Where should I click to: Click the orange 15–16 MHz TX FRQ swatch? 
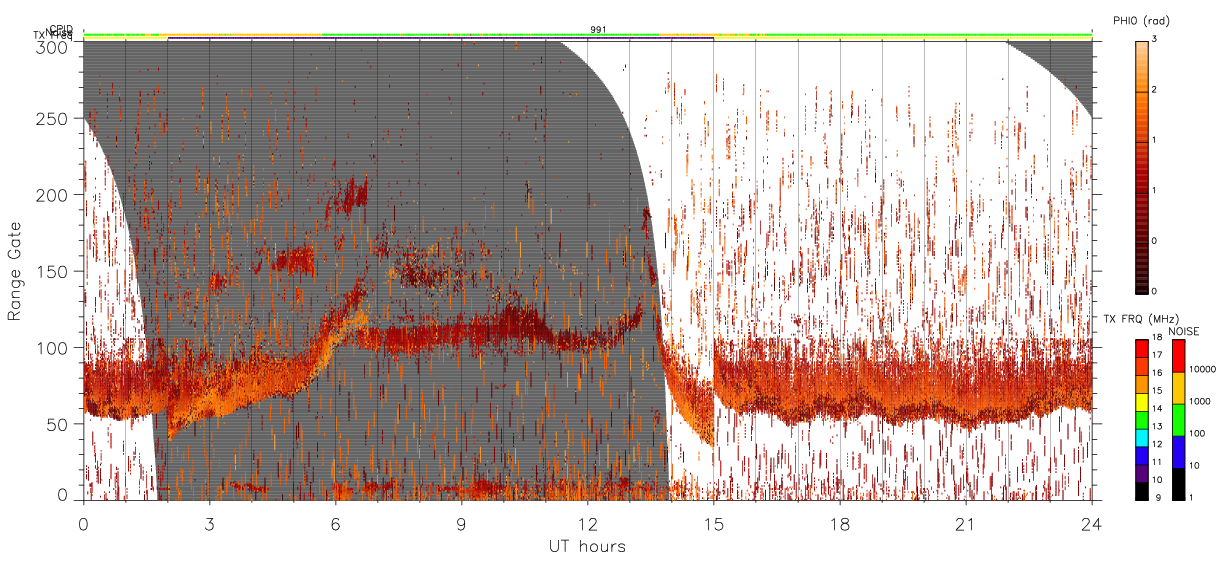pos(1143,385)
